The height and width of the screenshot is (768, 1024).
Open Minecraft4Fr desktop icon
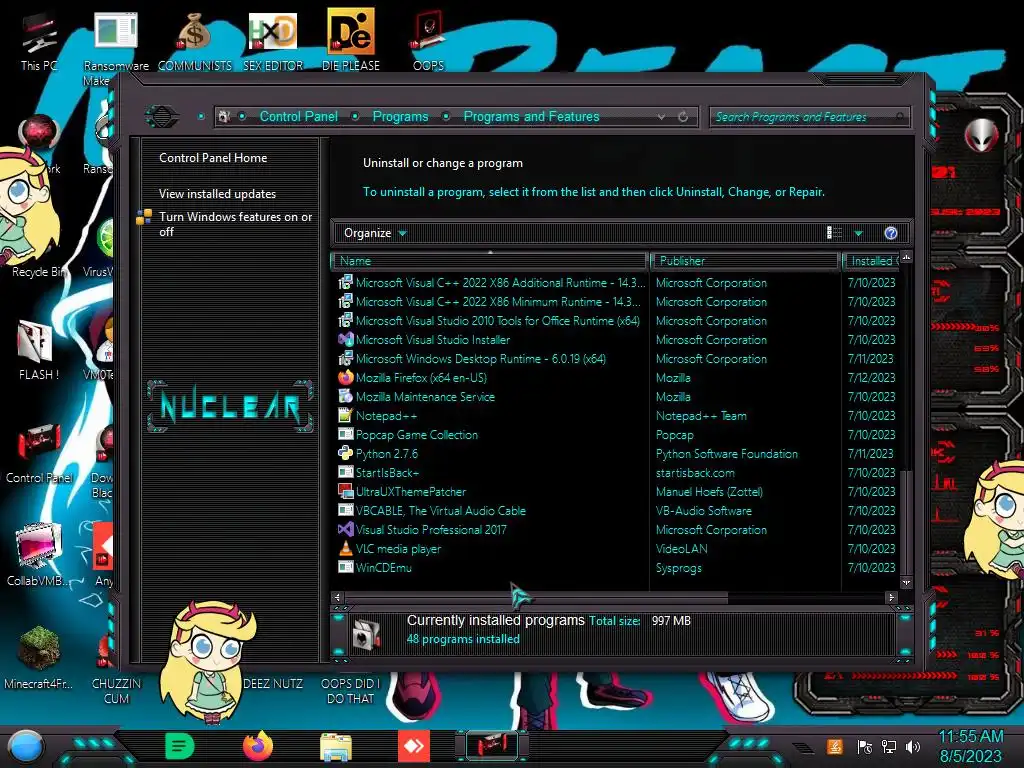coord(38,658)
